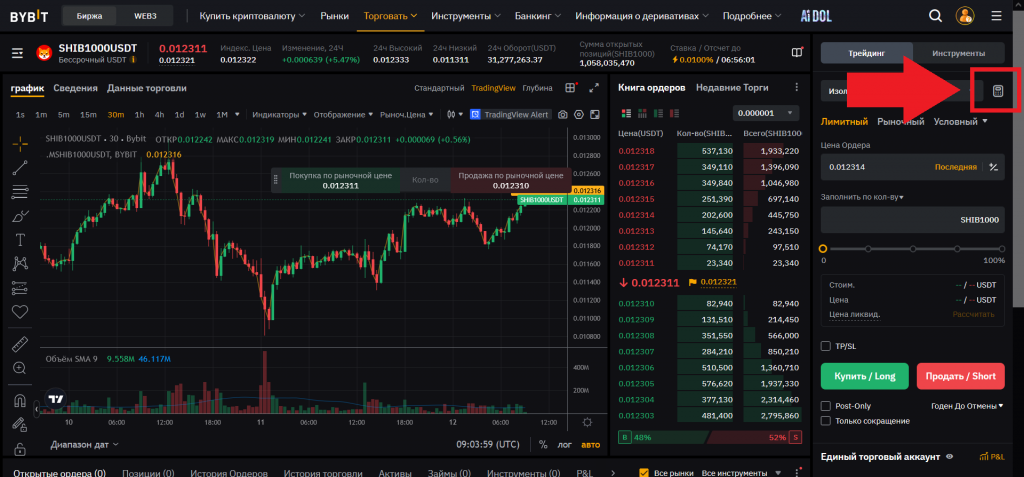Click the 0.012318 ask price row
Viewport: 1024px width, 477px height.
click(708, 151)
